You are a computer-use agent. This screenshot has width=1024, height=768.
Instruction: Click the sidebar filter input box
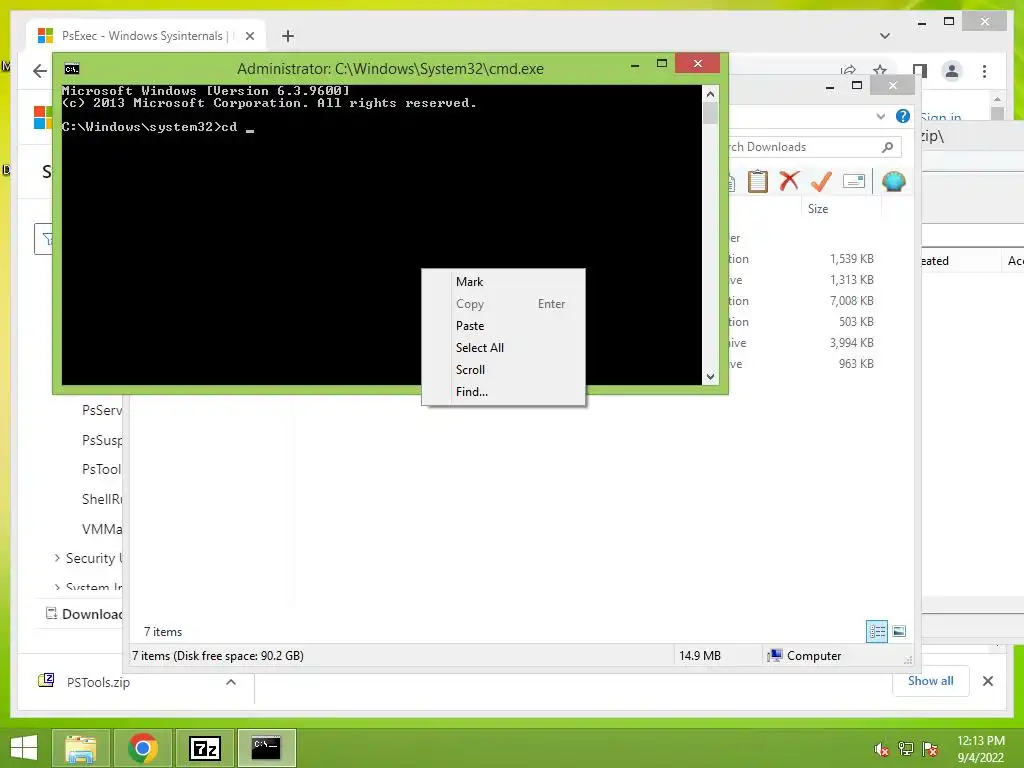pyautogui.click(x=44, y=239)
